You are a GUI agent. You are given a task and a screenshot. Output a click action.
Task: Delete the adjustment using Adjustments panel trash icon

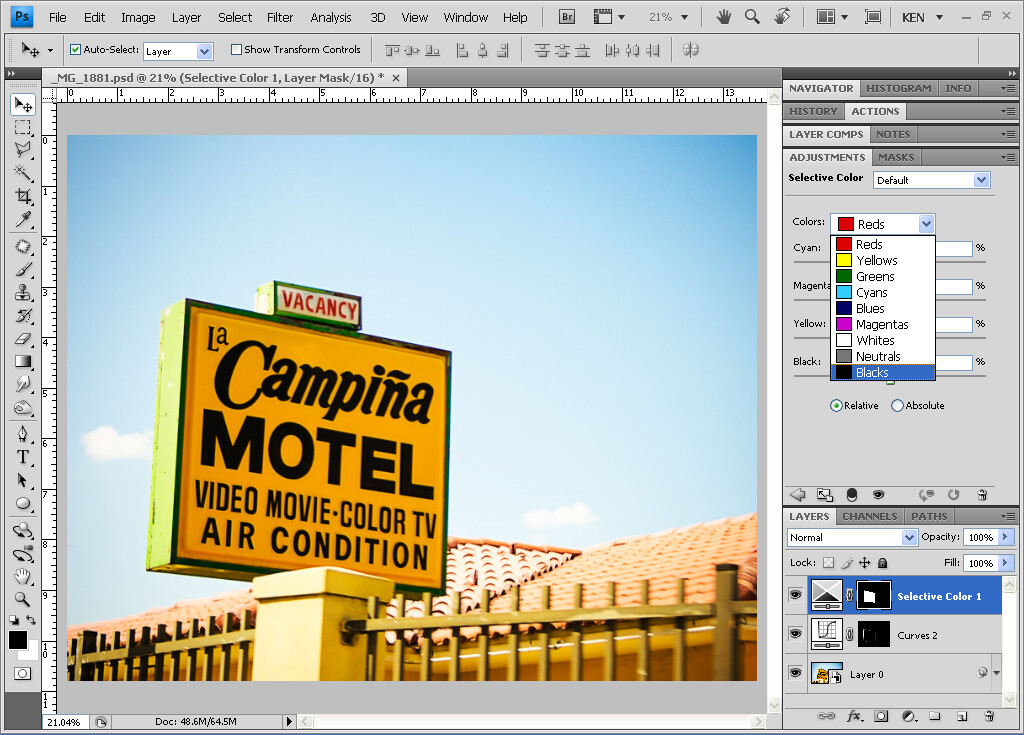982,495
